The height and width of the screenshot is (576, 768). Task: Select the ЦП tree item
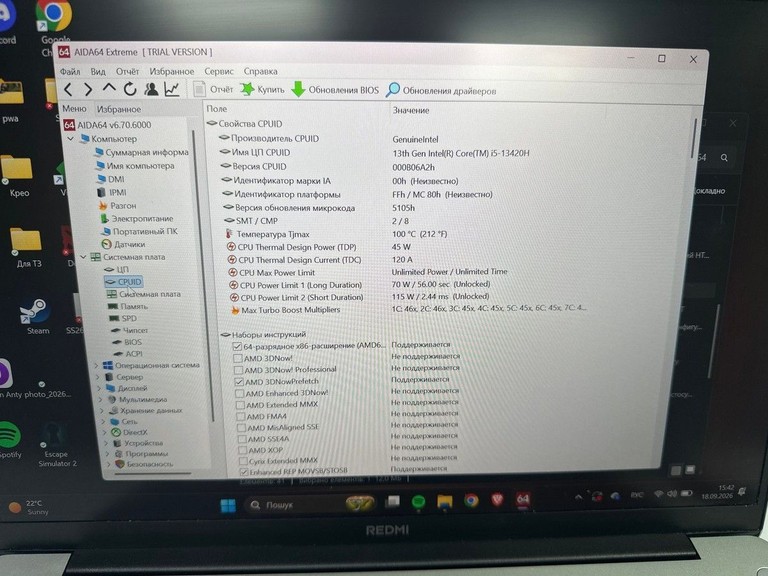[117, 269]
